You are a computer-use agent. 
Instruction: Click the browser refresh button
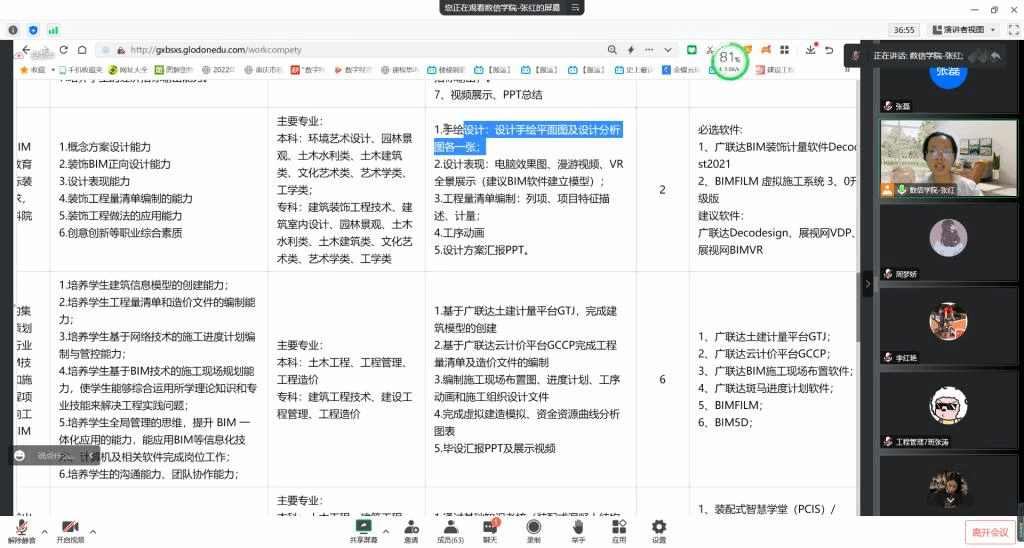pos(64,49)
